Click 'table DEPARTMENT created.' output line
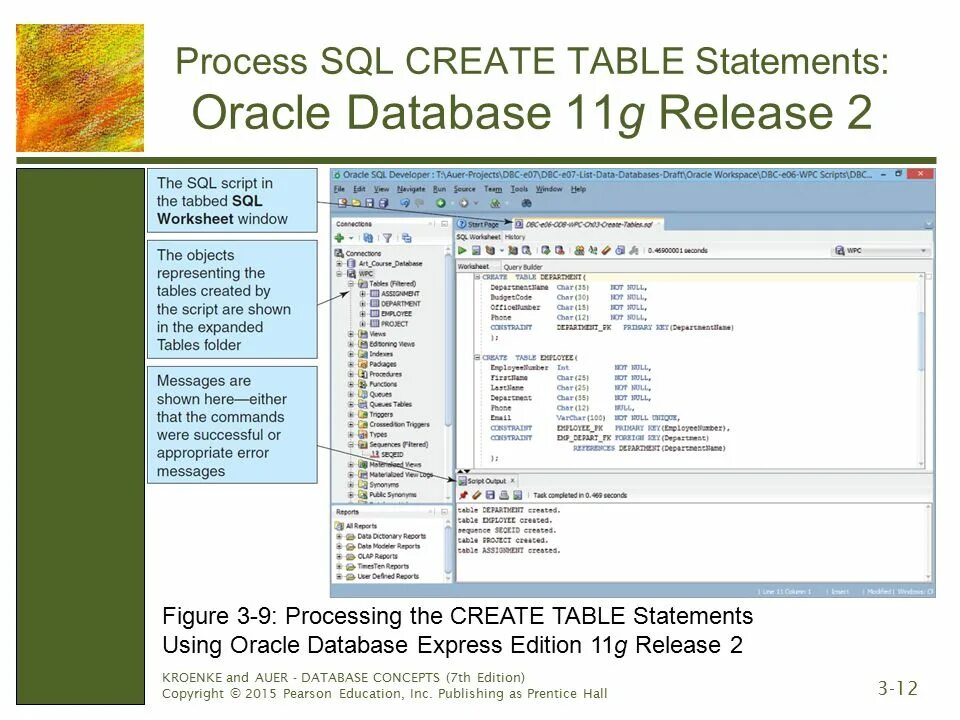Screen dimensions: 960x720 (509, 510)
